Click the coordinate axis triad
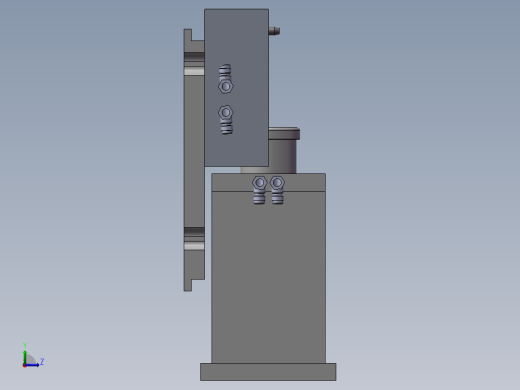The height and width of the screenshot is (390, 520). (33, 355)
